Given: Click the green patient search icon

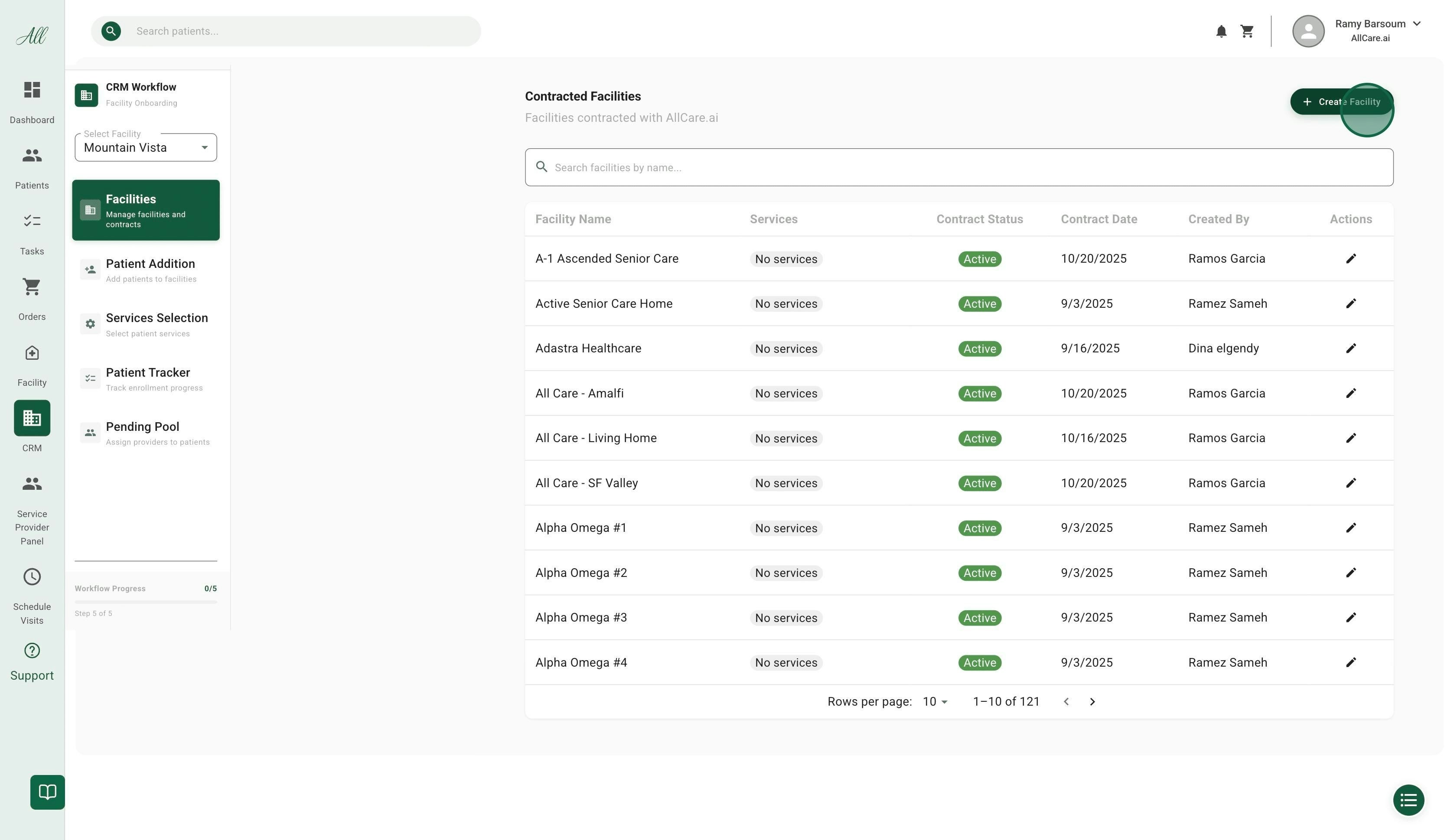Looking at the screenshot, I should (x=111, y=31).
